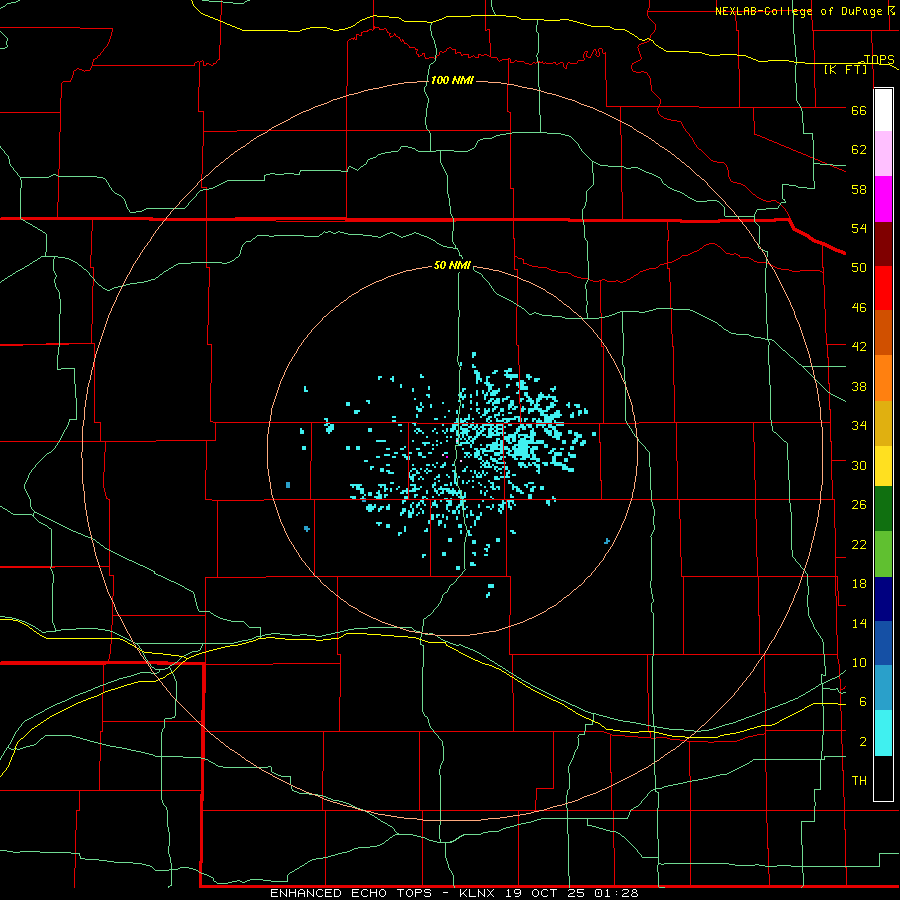
Task: Select the cyan legend swatch
Action: [x=883, y=733]
